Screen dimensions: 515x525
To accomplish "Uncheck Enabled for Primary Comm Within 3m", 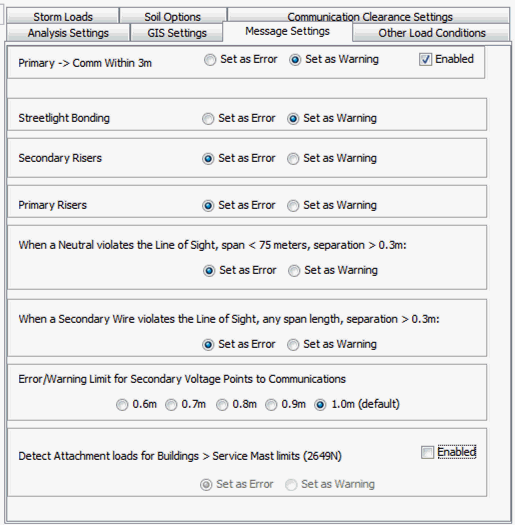I will point(425,60).
